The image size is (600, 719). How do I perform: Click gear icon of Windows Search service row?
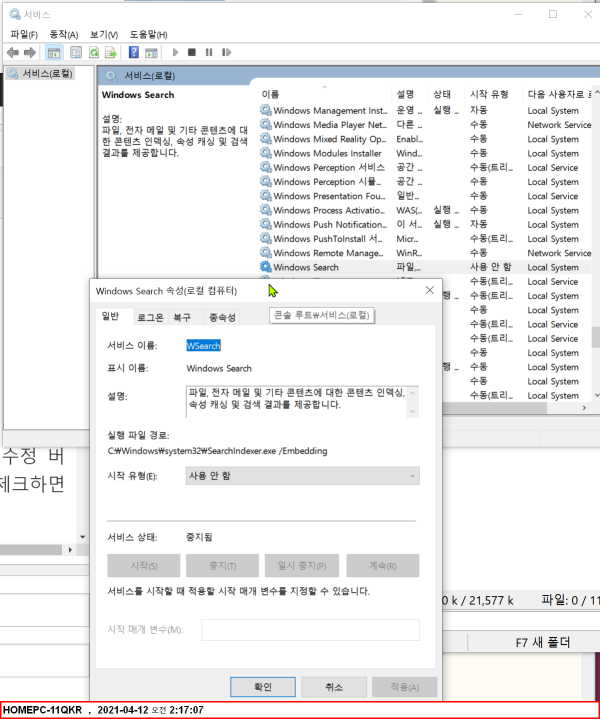coord(266,266)
